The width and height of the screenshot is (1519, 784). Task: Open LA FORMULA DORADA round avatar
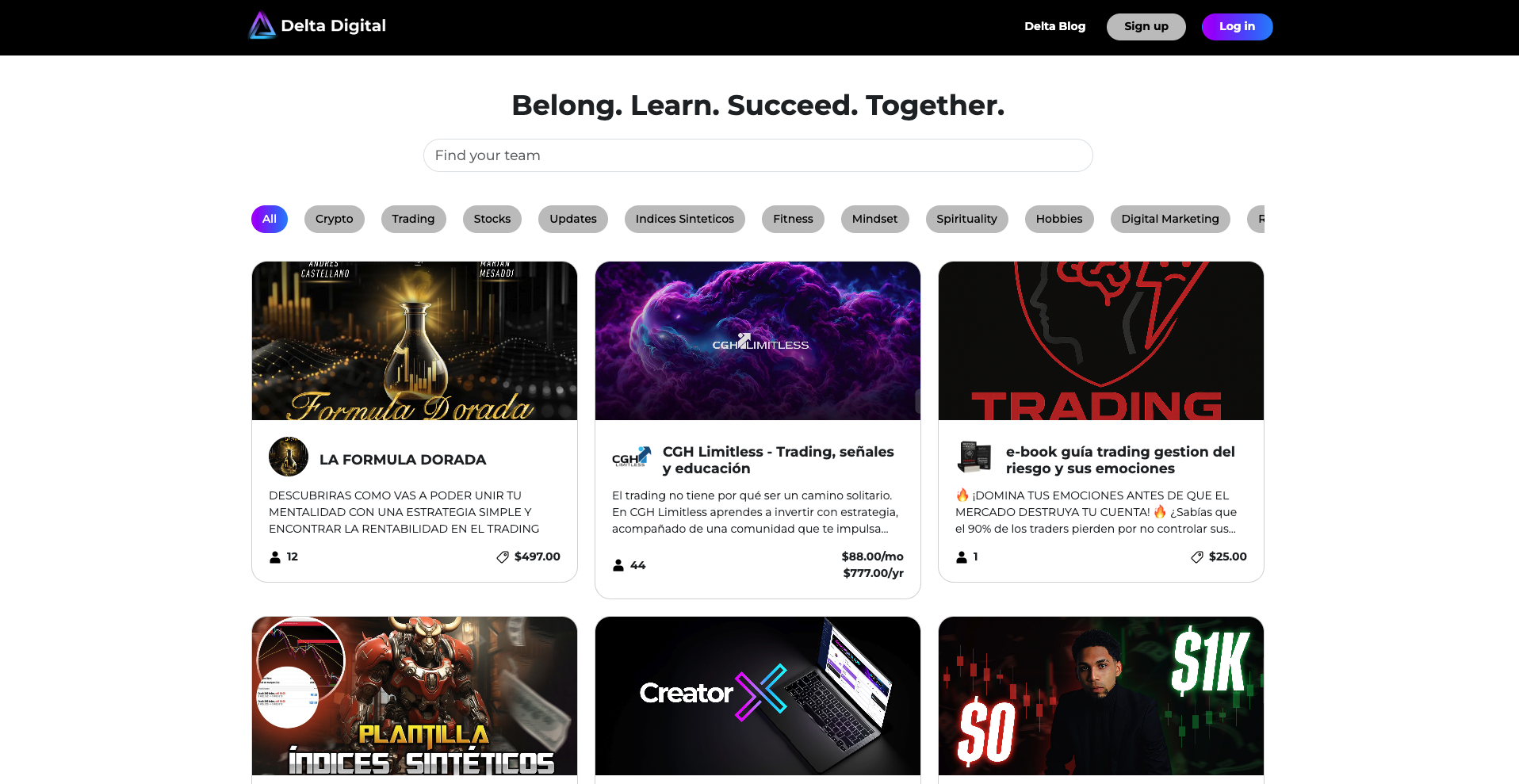289,457
